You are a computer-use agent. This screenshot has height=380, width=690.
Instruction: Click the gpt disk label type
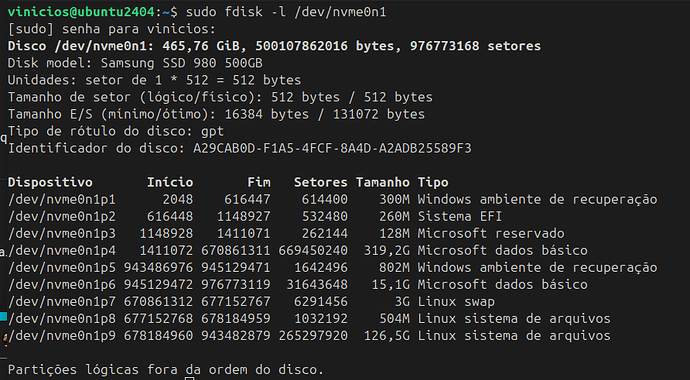point(213,132)
